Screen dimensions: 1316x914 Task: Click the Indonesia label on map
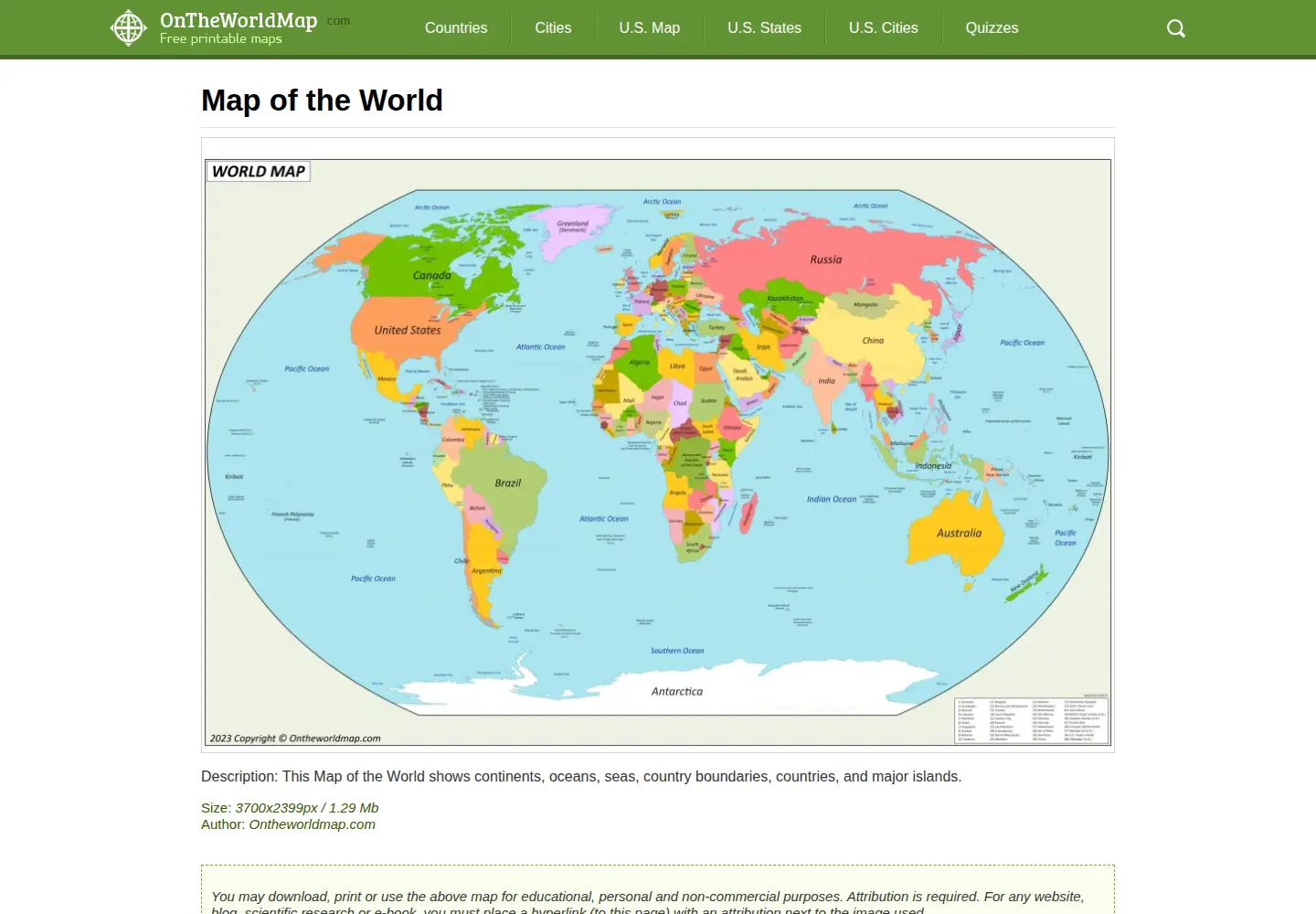coord(933,465)
